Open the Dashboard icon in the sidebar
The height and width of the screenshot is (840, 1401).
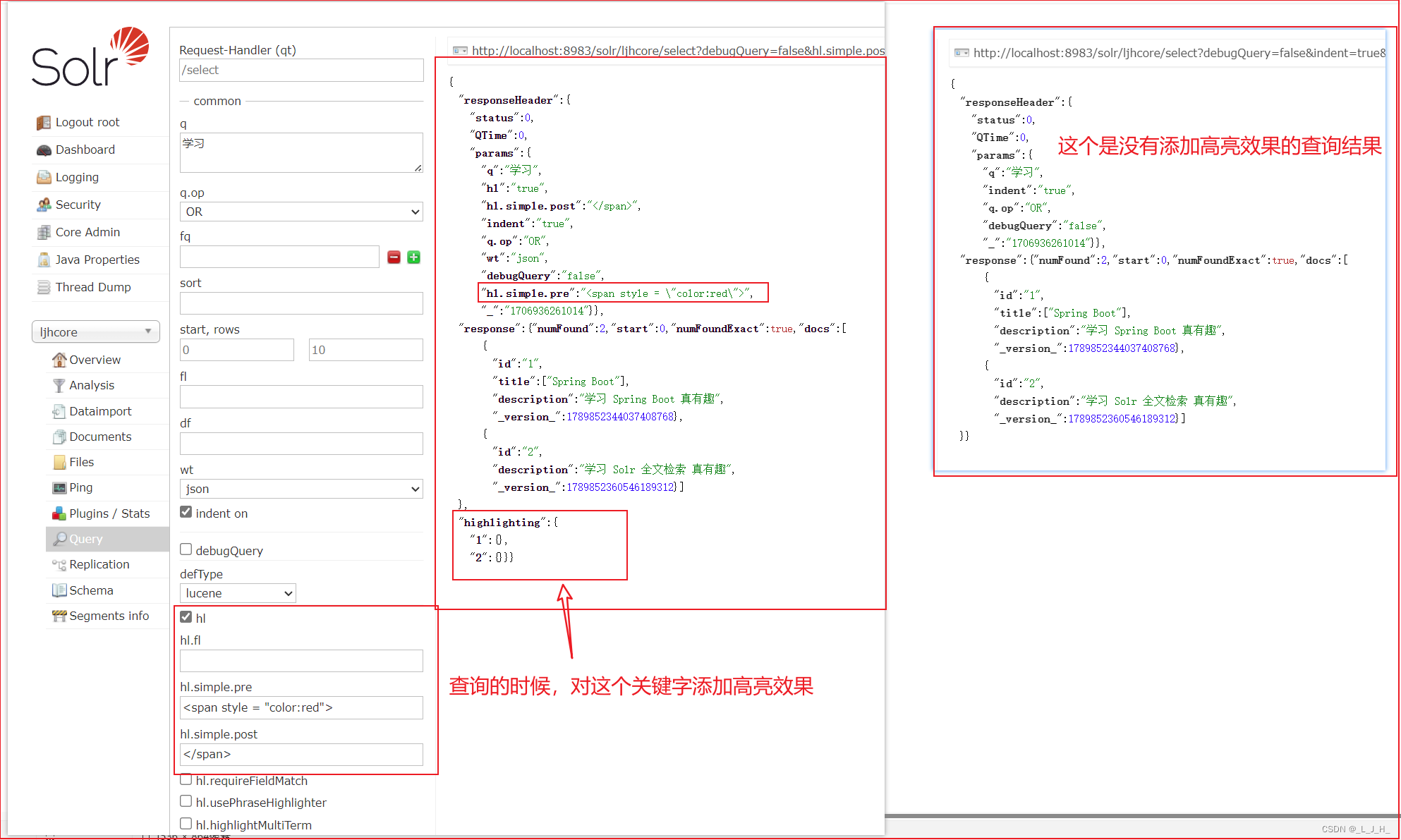pos(44,150)
